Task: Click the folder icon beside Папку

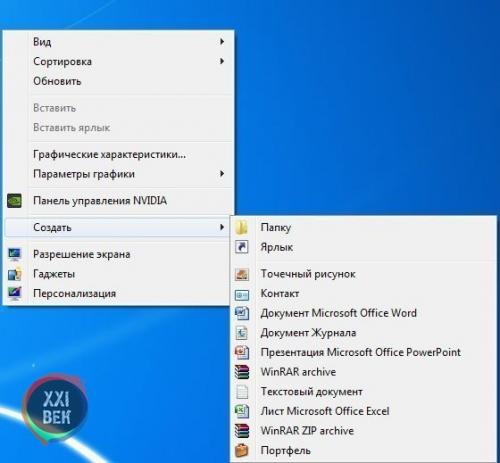Action: point(241,227)
